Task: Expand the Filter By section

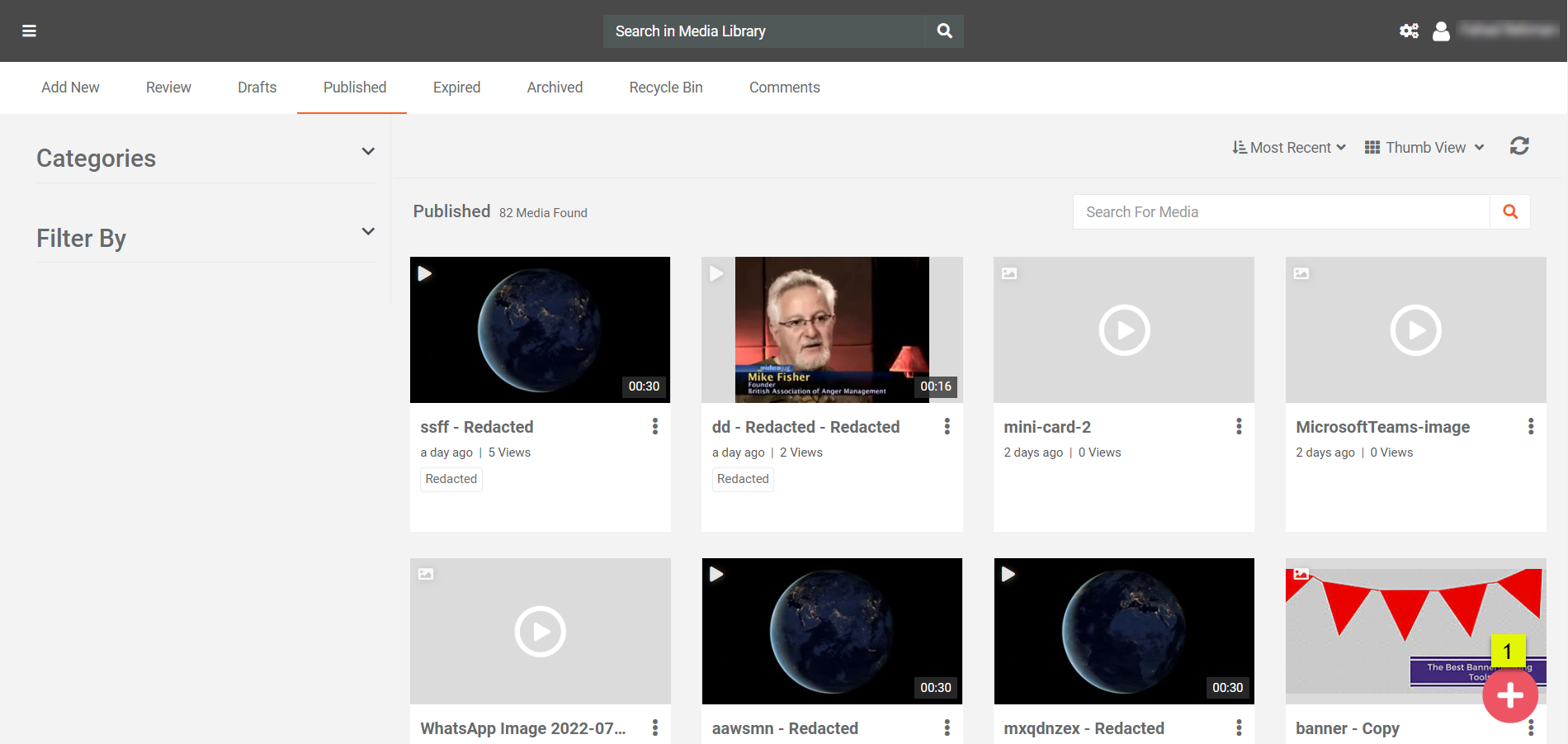Action: pyautogui.click(x=368, y=232)
